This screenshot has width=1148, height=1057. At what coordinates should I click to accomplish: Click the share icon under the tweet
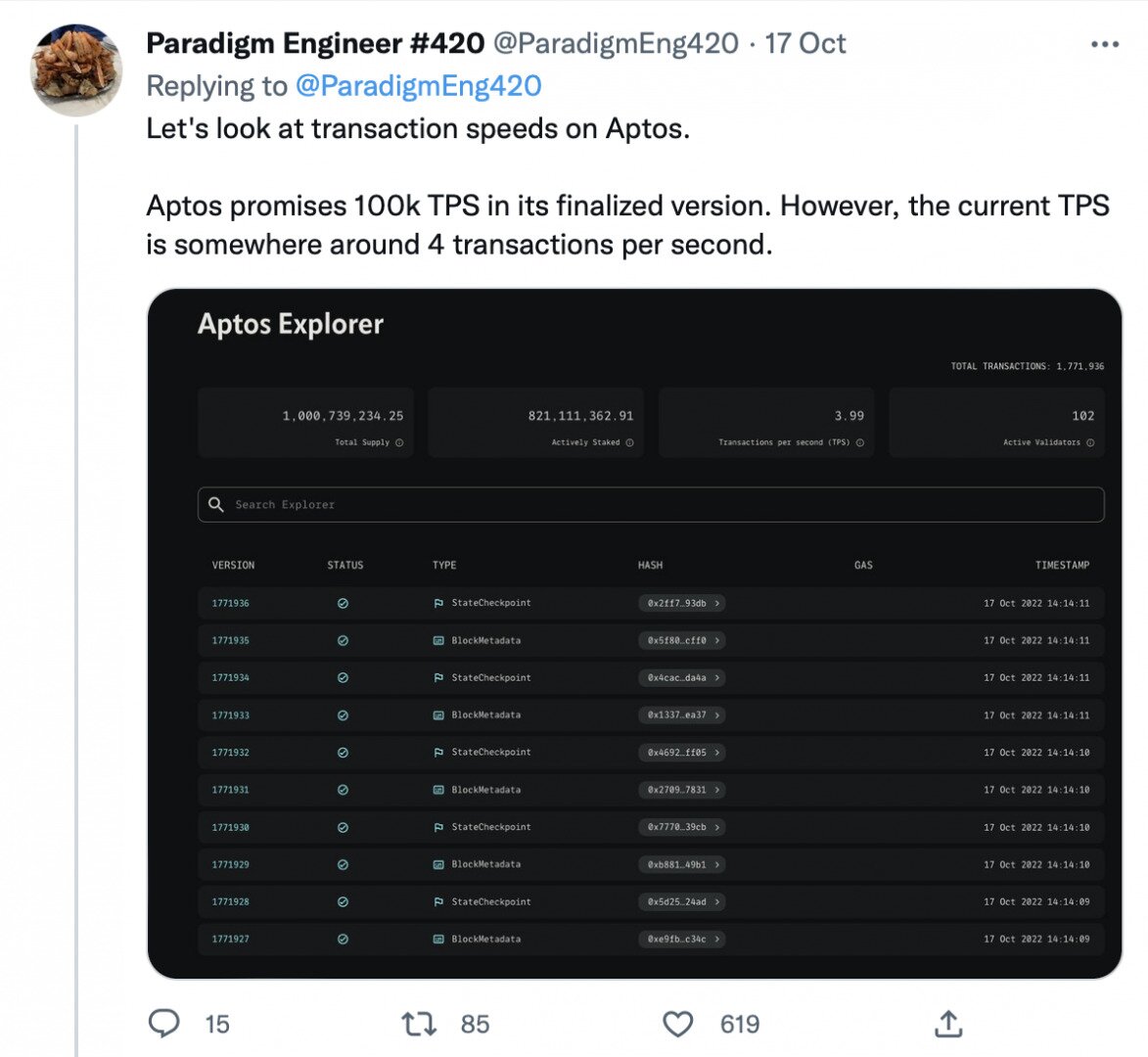pos(947,1024)
